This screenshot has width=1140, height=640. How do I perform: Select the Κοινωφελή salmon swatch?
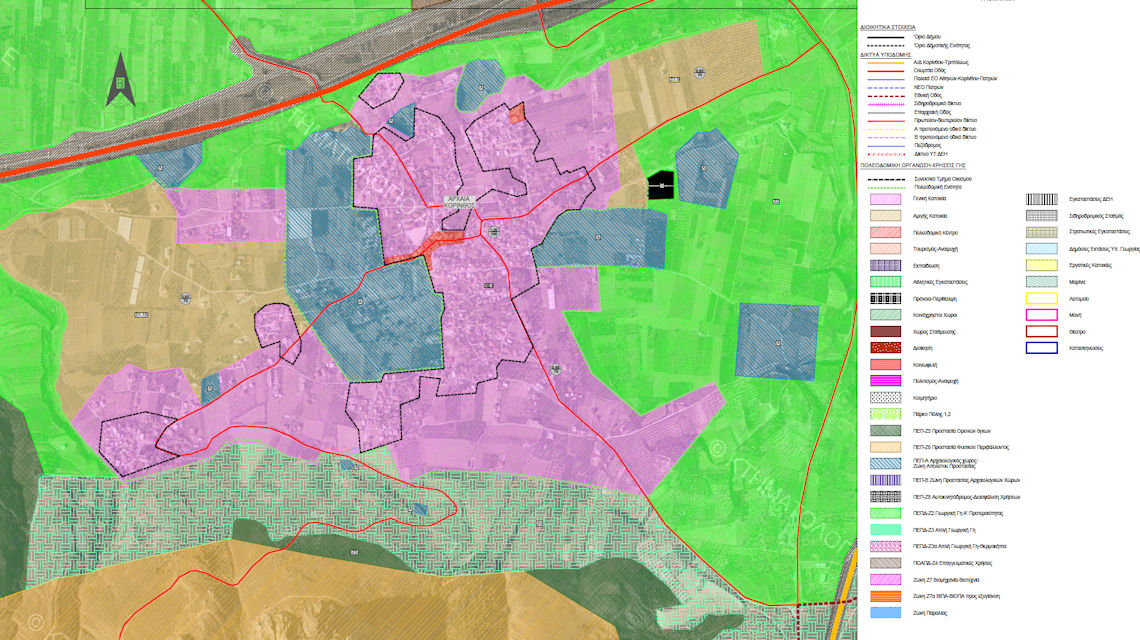pyautogui.click(x=886, y=365)
